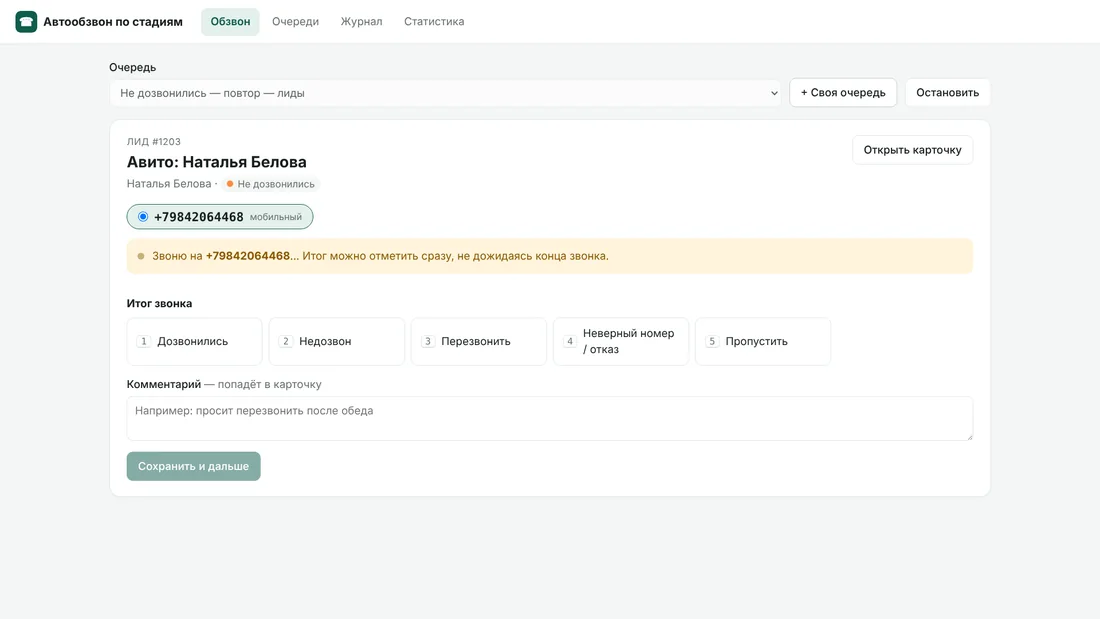
Task: Click the Сохранить и дальше button
Action: (194, 466)
